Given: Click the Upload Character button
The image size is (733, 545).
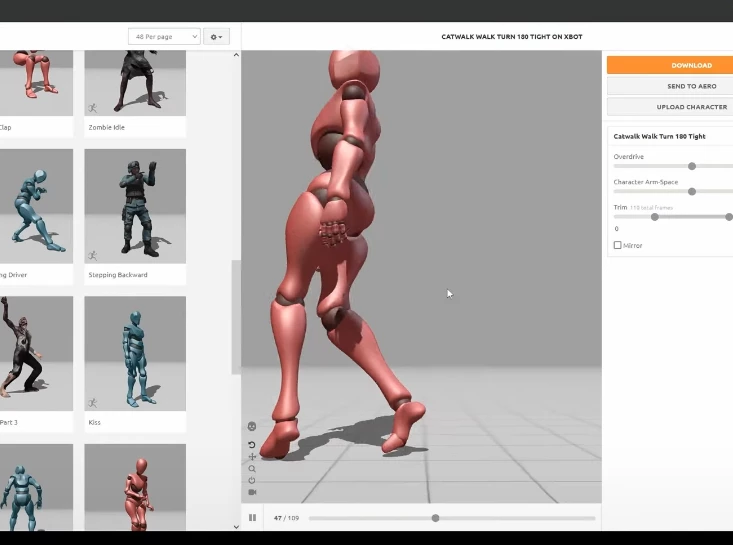Looking at the screenshot, I should click(x=670, y=107).
